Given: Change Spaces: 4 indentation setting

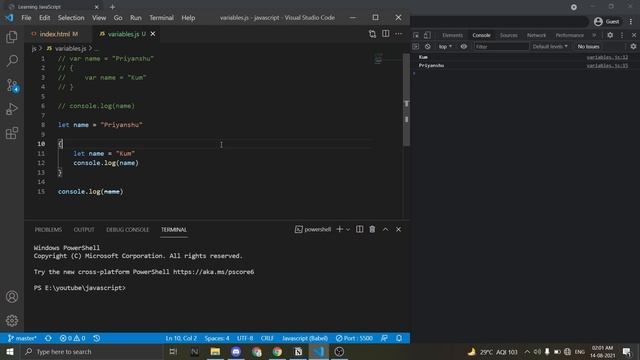Looking at the screenshot, I should 217,338.
